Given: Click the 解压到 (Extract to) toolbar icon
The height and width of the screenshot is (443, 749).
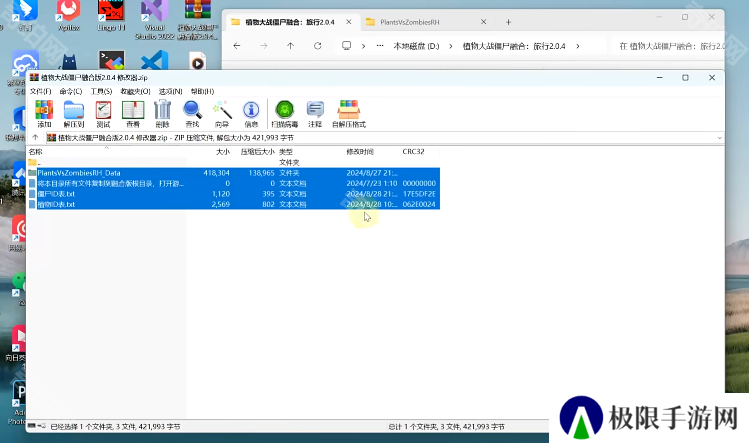Looking at the screenshot, I should [74, 114].
